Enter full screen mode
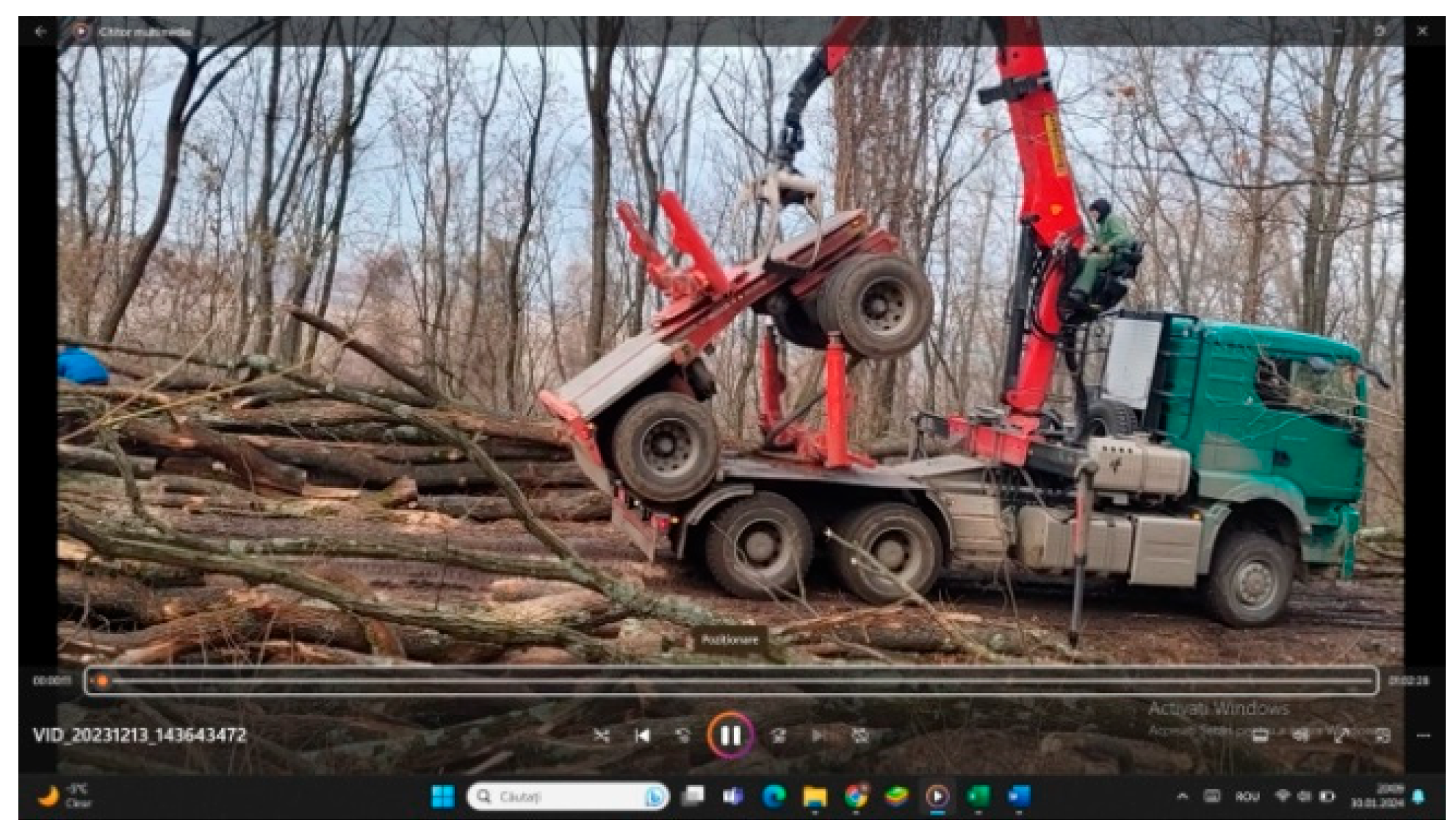The height and width of the screenshot is (837, 1456). coord(1341,735)
